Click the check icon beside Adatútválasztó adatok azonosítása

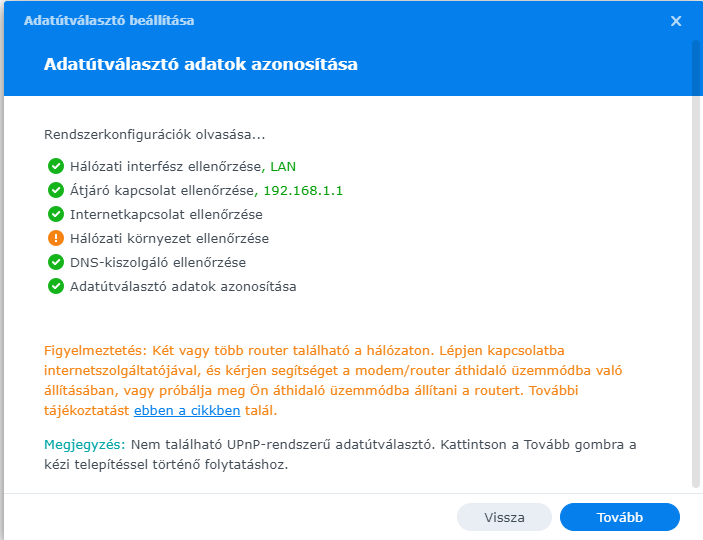coord(56,286)
